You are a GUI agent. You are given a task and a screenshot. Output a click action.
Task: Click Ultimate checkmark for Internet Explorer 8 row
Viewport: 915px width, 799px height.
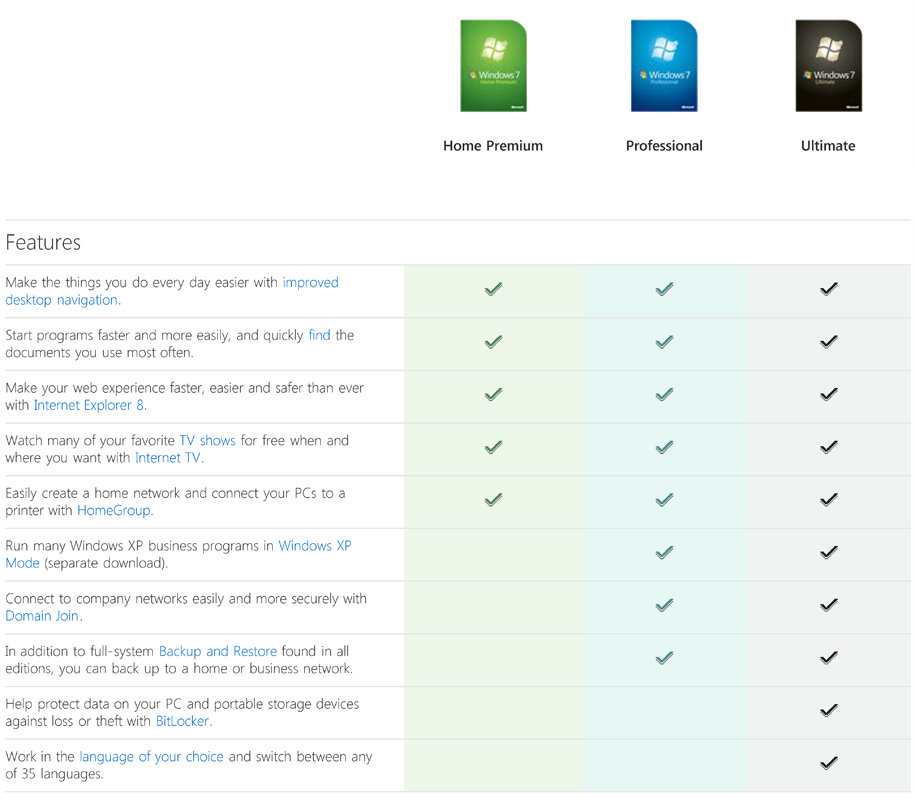pos(829,395)
